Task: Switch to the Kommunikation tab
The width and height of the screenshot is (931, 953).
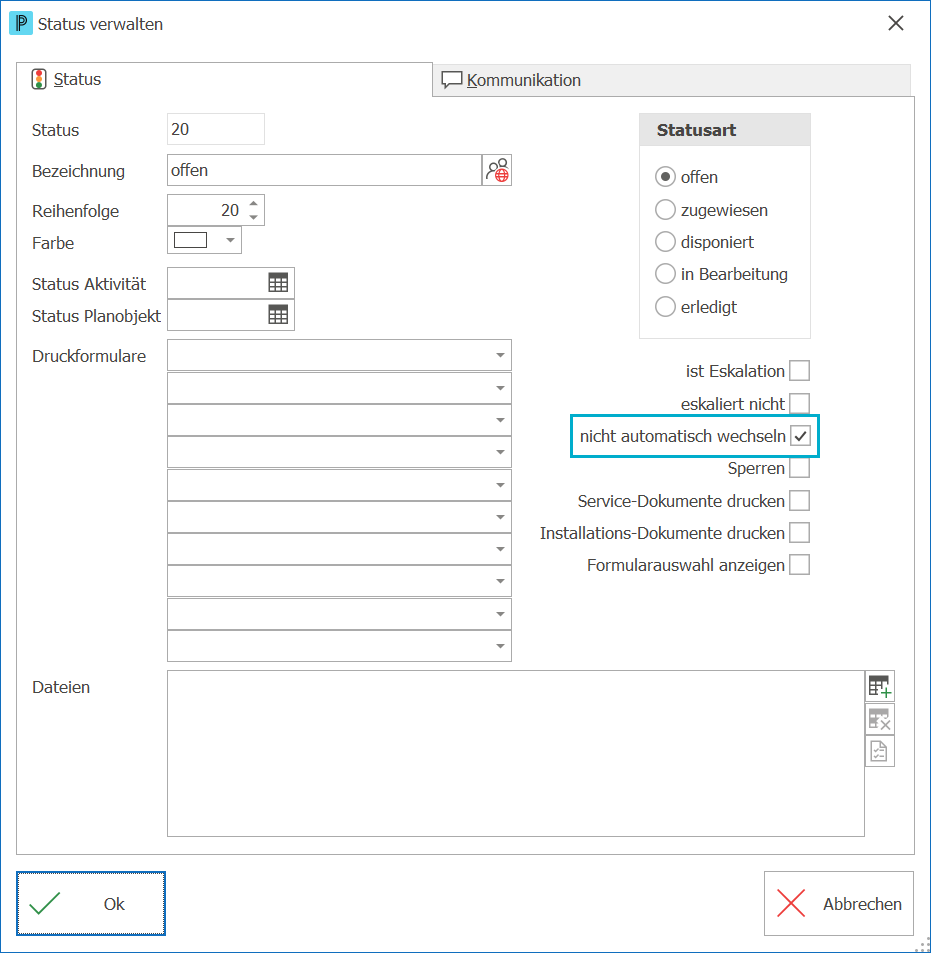Action: coord(672,80)
